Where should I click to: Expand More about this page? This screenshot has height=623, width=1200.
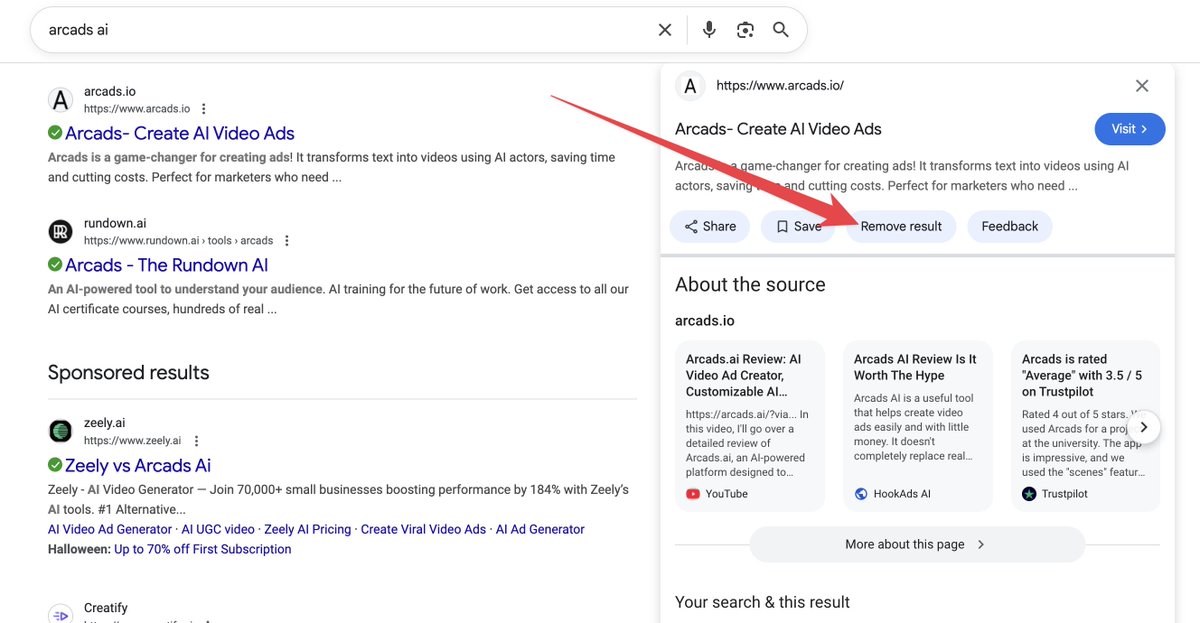pyautogui.click(x=917, y=545)
